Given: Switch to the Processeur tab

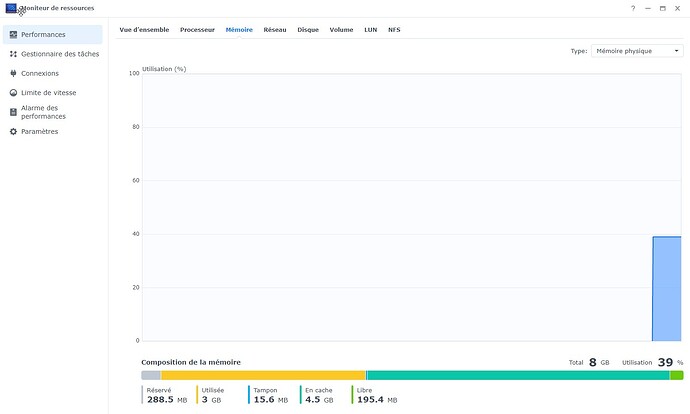Looking at the screenshot, I should (197, 30).
